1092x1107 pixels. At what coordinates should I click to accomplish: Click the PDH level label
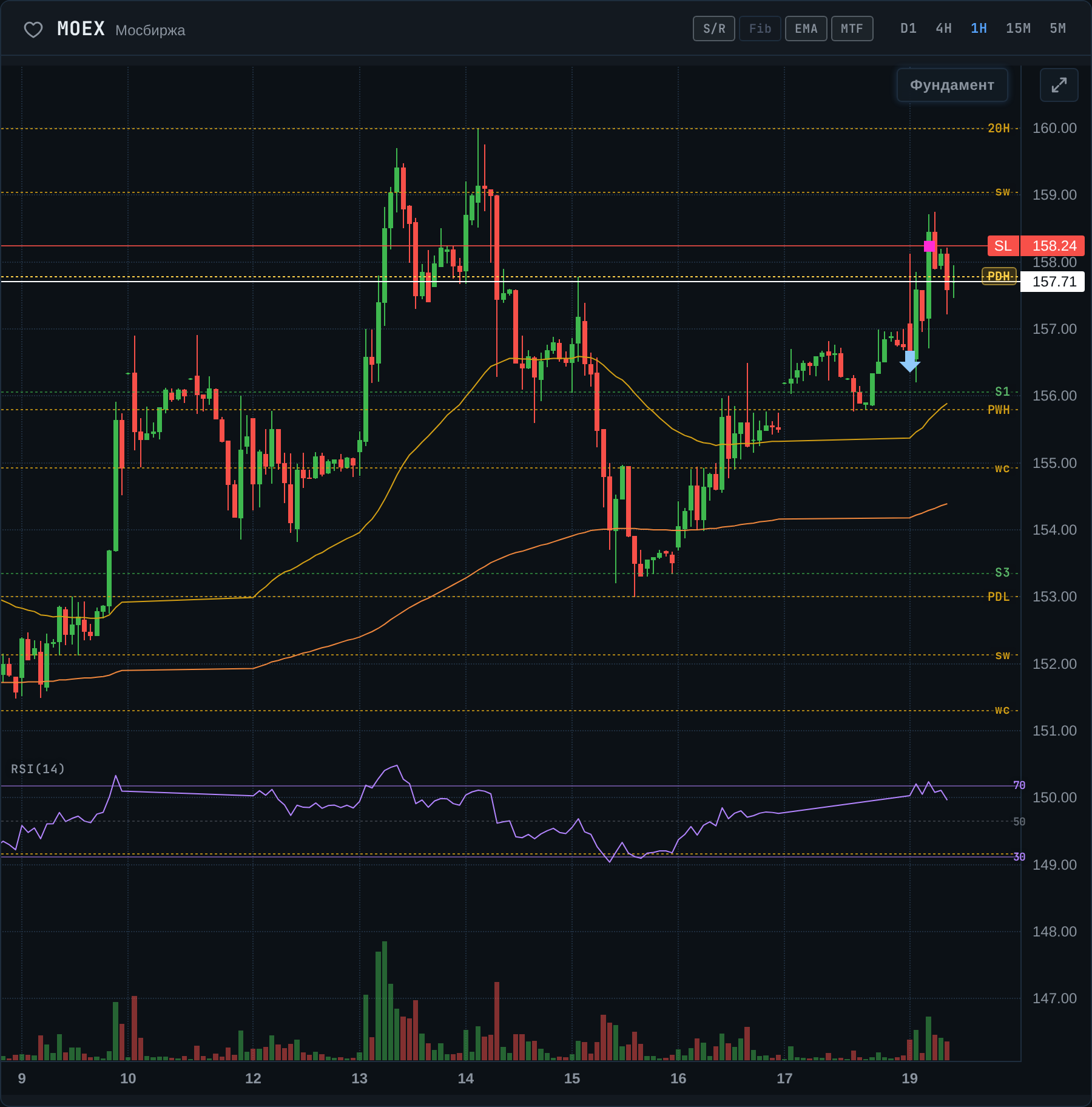(999, 276)
